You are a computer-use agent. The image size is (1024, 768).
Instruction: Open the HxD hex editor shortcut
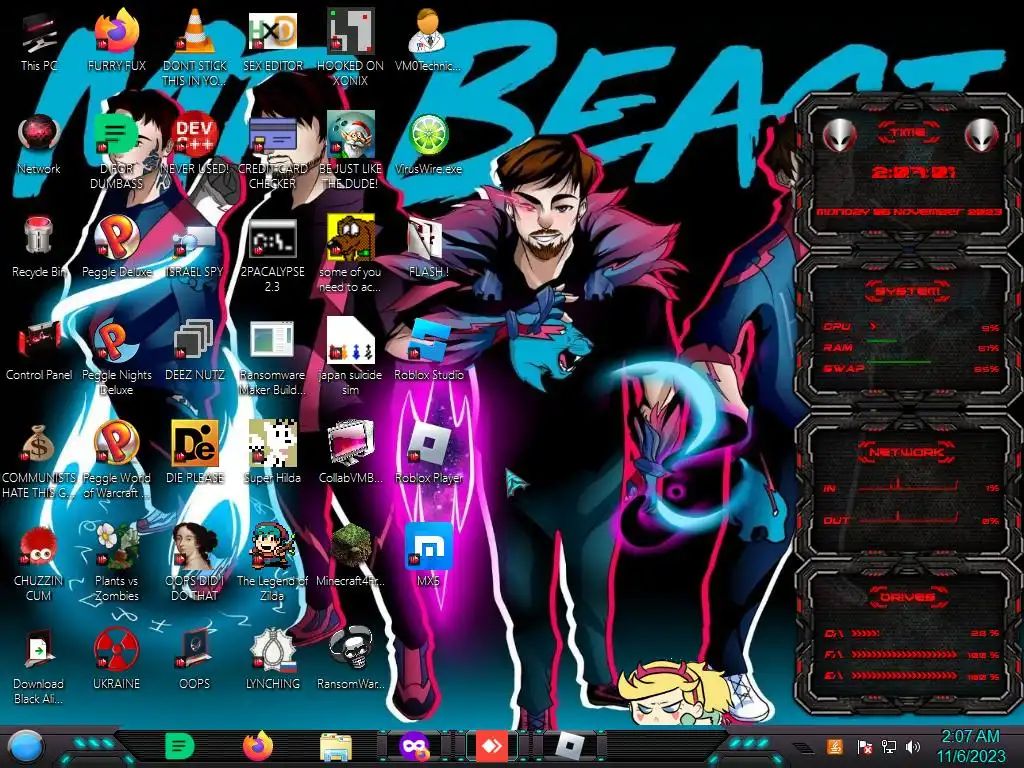point(272,31)
